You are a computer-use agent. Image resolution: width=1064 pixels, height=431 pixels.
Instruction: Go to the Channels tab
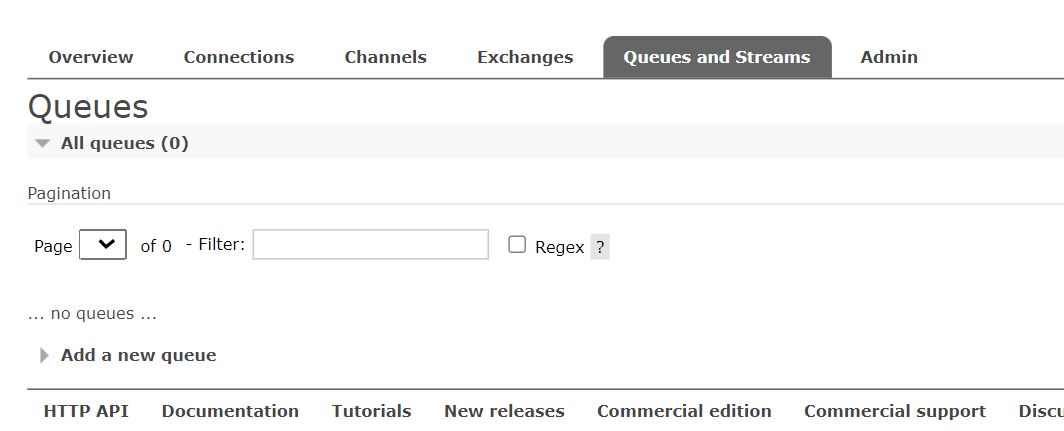click(x=385, y=57)
